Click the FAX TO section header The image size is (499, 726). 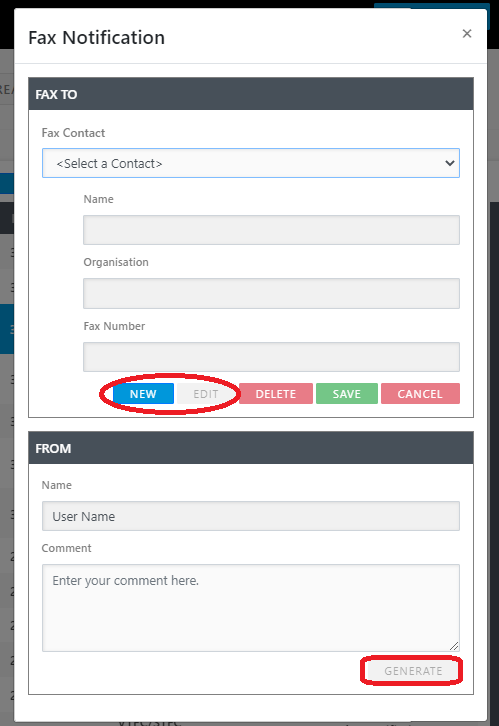pos(250,94)
